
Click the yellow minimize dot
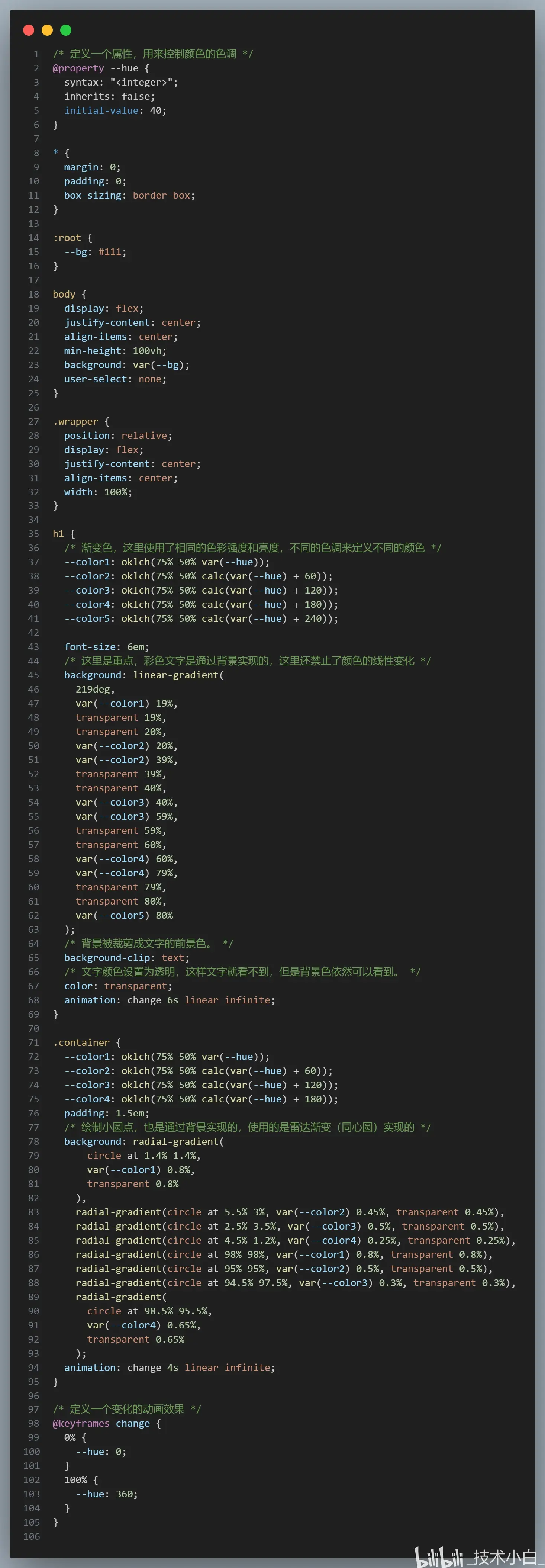(x=47, y=30)
